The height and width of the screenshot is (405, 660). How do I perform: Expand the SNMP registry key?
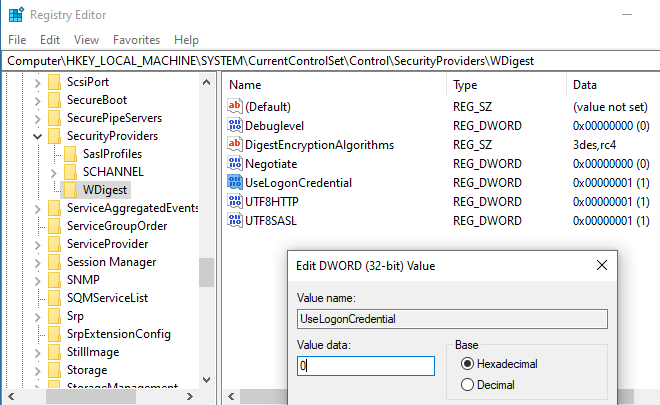(x=38, y=280)
